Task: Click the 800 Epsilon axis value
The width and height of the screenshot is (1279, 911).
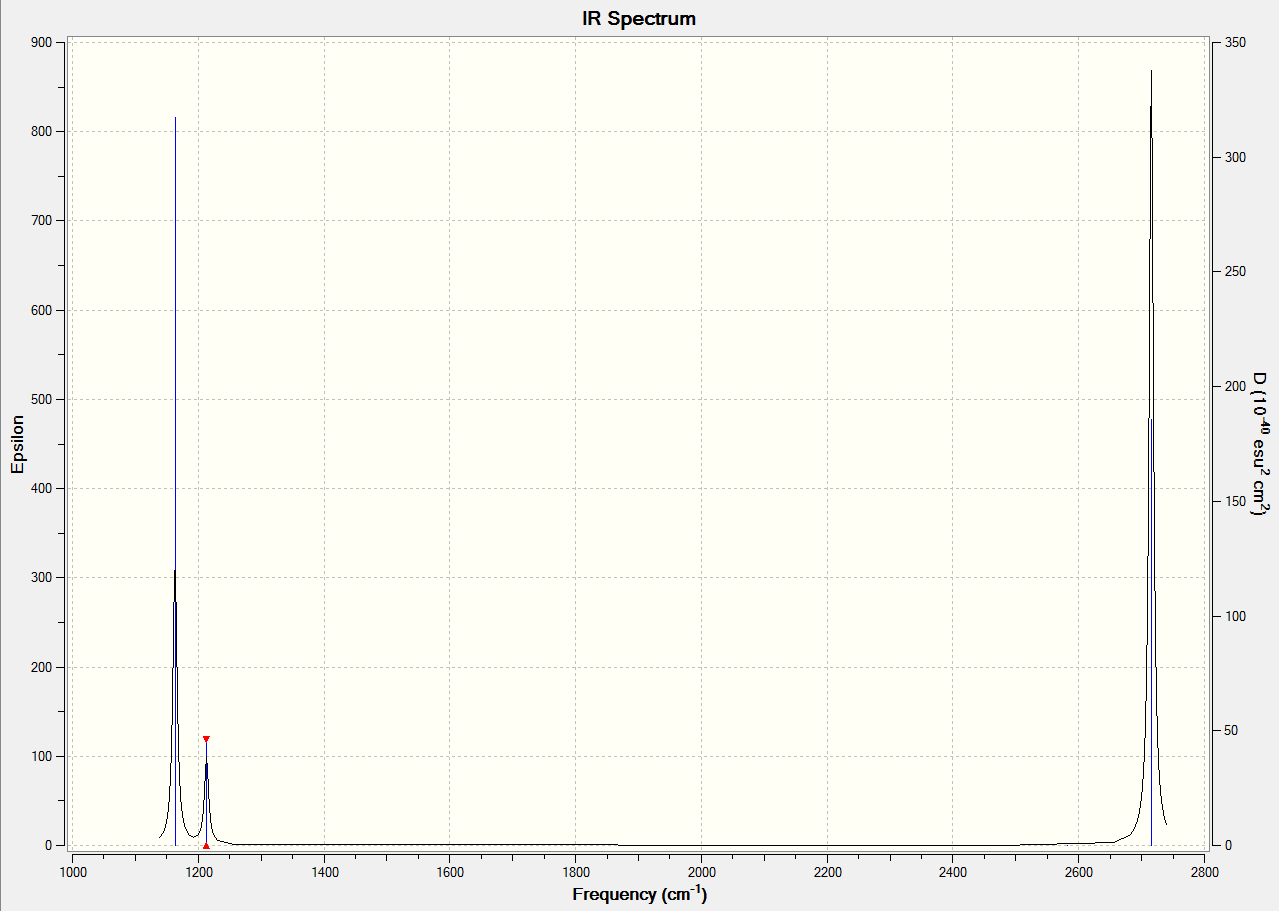Action: [x=40, y=131]
